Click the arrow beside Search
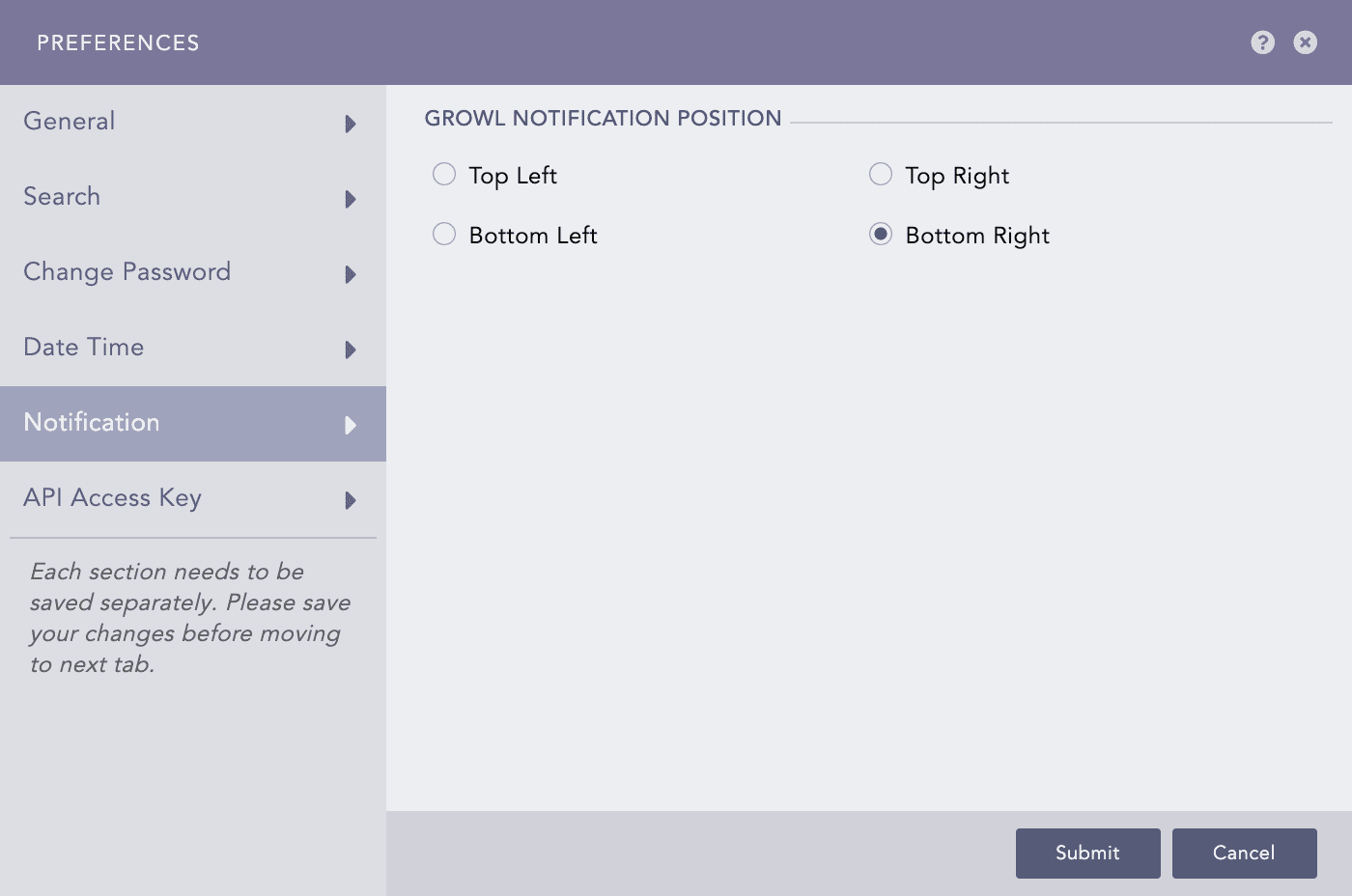The image size is (1352, 896). coord(351,199)
